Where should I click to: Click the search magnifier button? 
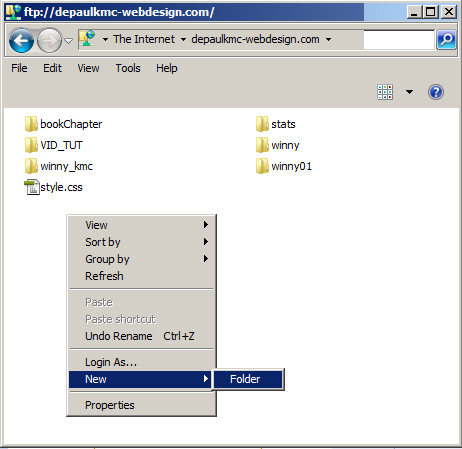point(446,40)
